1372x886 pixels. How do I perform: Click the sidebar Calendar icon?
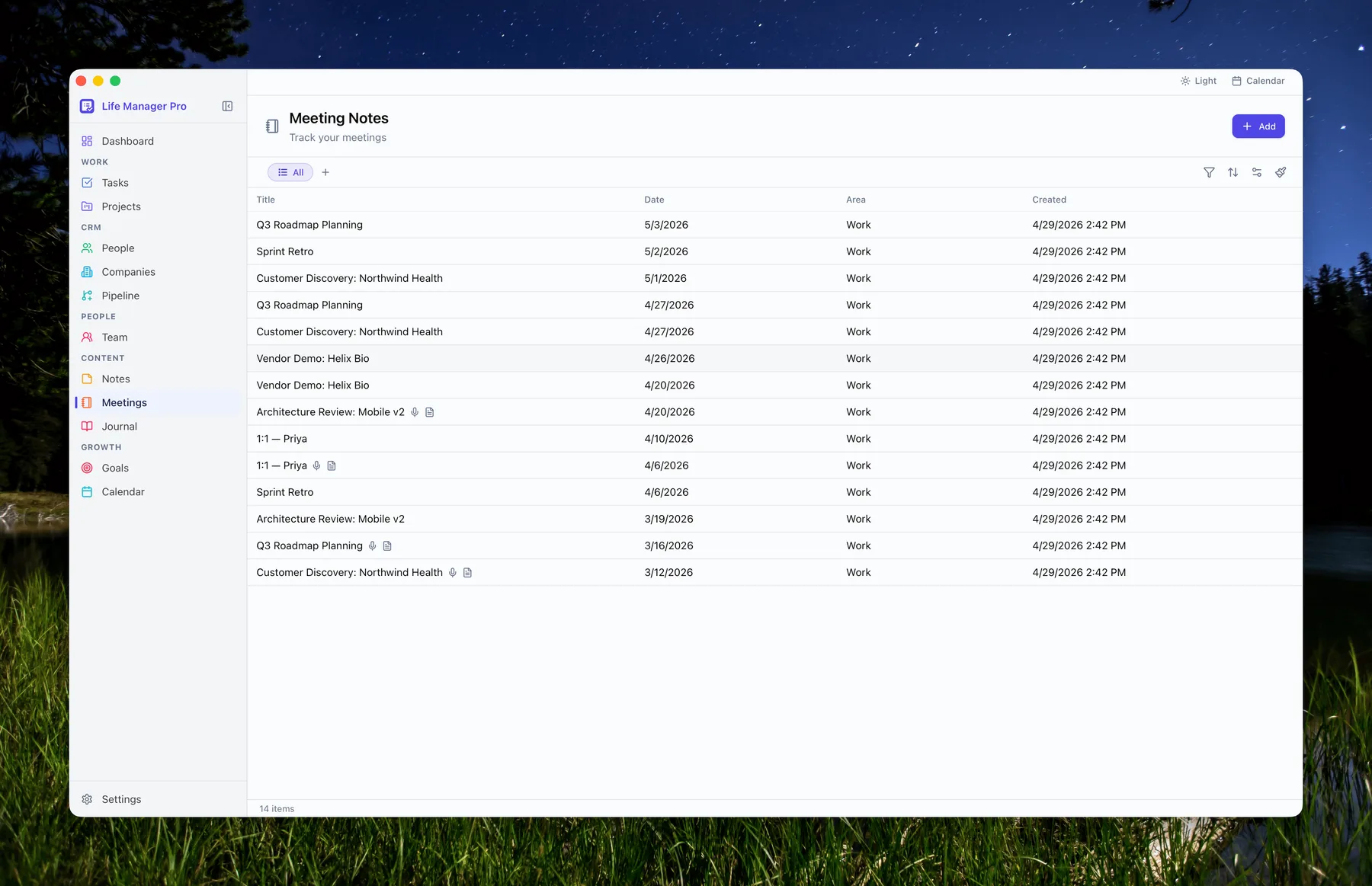pos(87,492)
